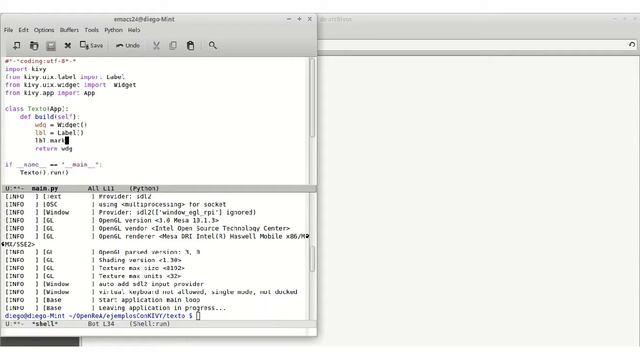
Task: Click 'from kivy.app import App' line
Action: click(x=50, y=93)
